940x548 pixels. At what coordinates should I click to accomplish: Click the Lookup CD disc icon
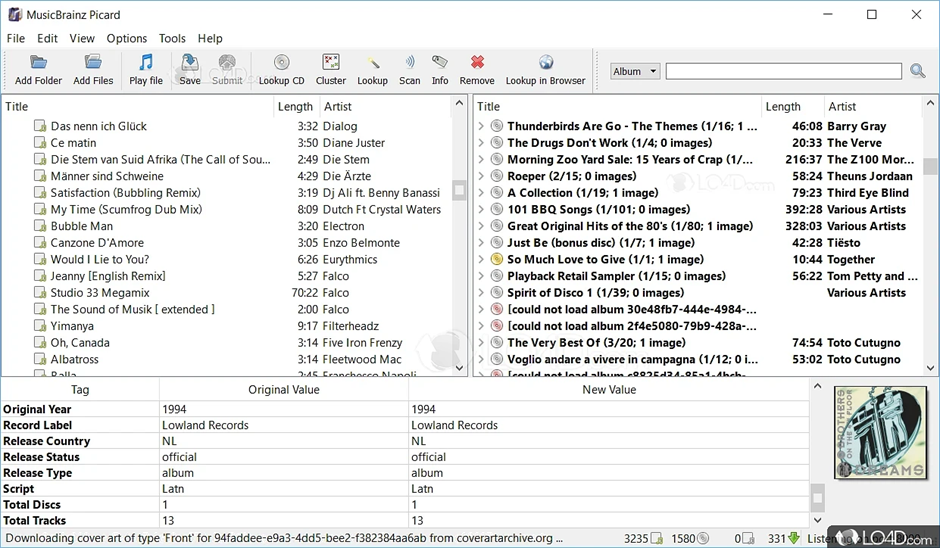pos(281,62)
